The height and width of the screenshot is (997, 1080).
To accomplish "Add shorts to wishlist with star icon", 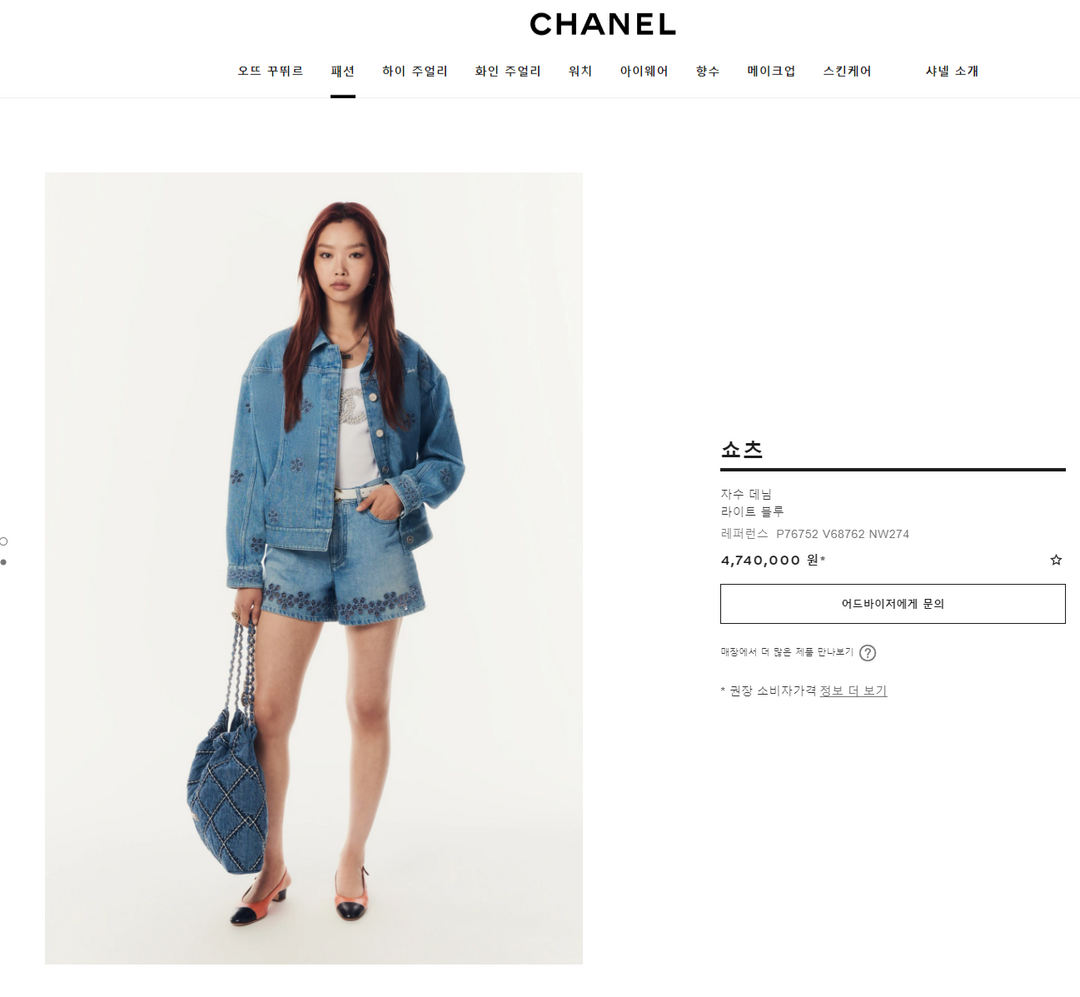I will click(1056, 560).
